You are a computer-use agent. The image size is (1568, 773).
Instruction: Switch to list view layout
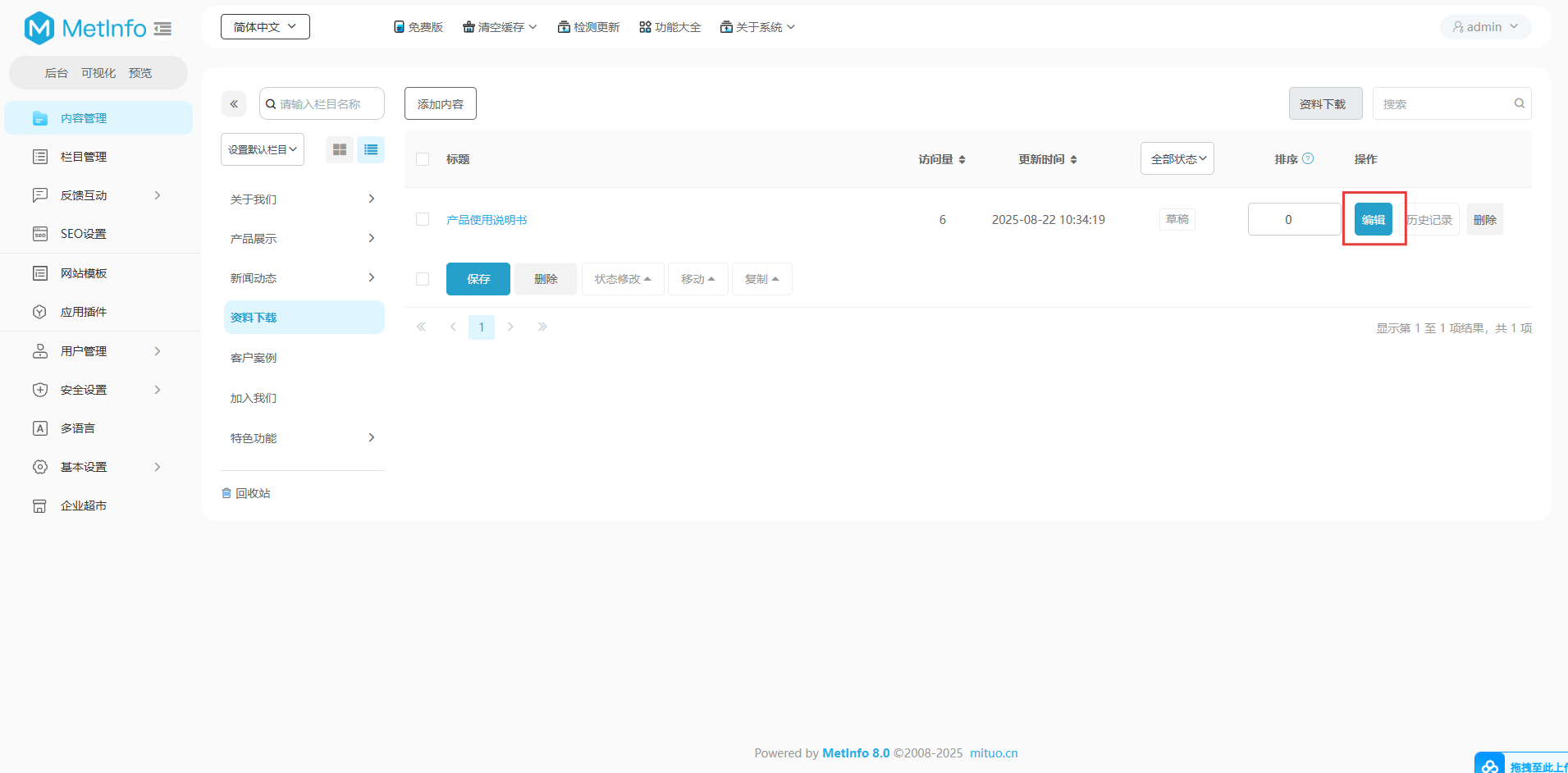[371, 149]
